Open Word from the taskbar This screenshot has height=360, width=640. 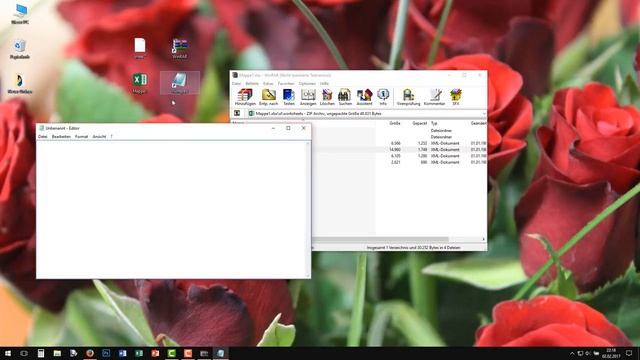coord(122,353)
